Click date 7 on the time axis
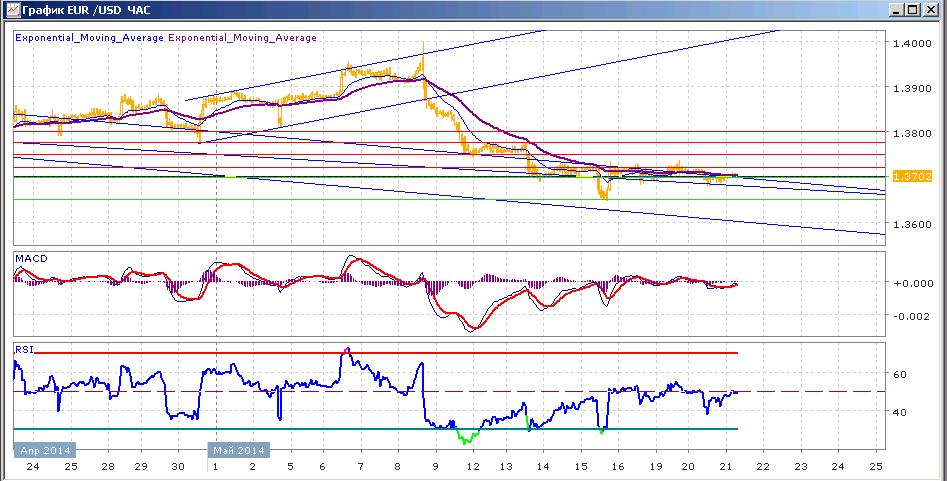Screen dimensions: 947x481 click(361, 467)
